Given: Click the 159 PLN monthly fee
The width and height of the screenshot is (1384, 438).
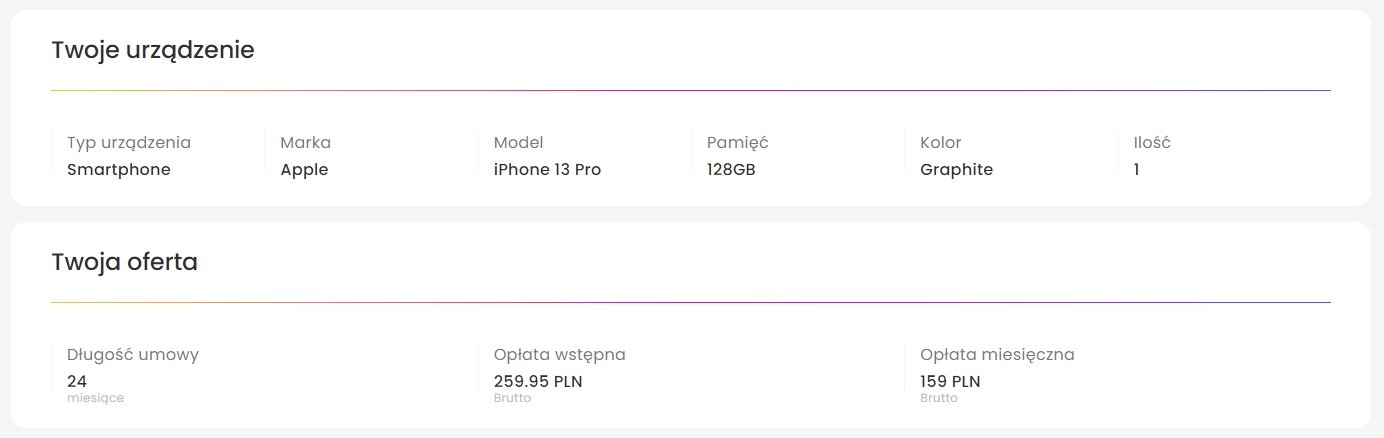Looking at the screenshot, I should click(950, 381).
